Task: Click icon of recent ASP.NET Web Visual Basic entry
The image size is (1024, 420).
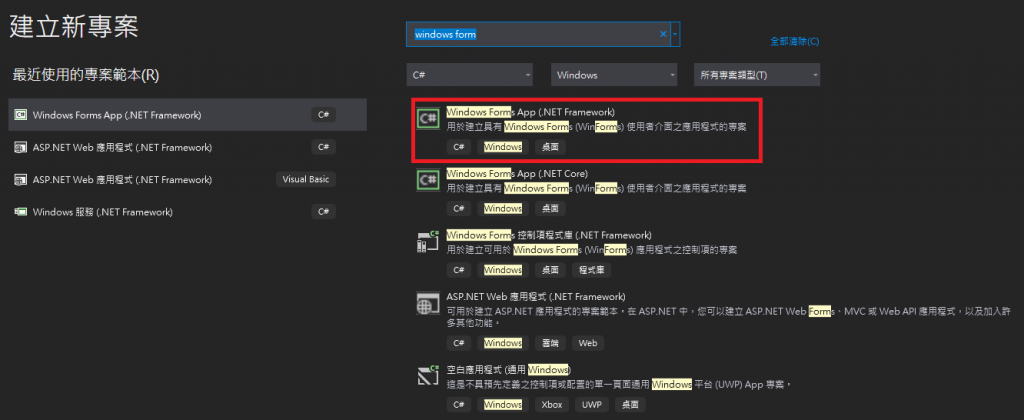Action: [x=20, y=180]
